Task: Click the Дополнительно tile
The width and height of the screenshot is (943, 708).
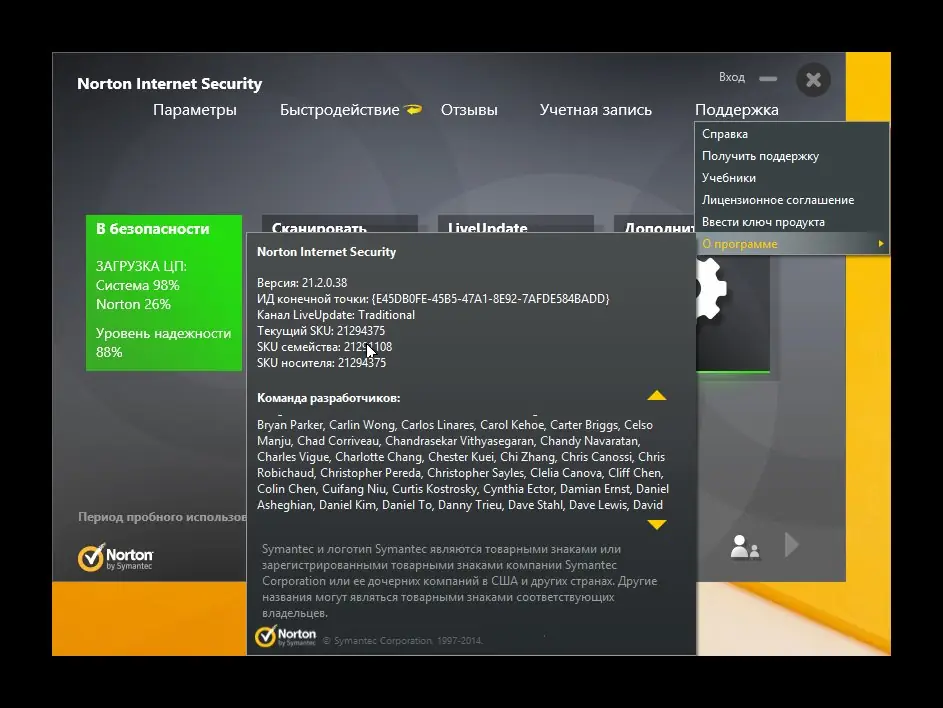Action: pyautogui.click(x=654, y=224)
